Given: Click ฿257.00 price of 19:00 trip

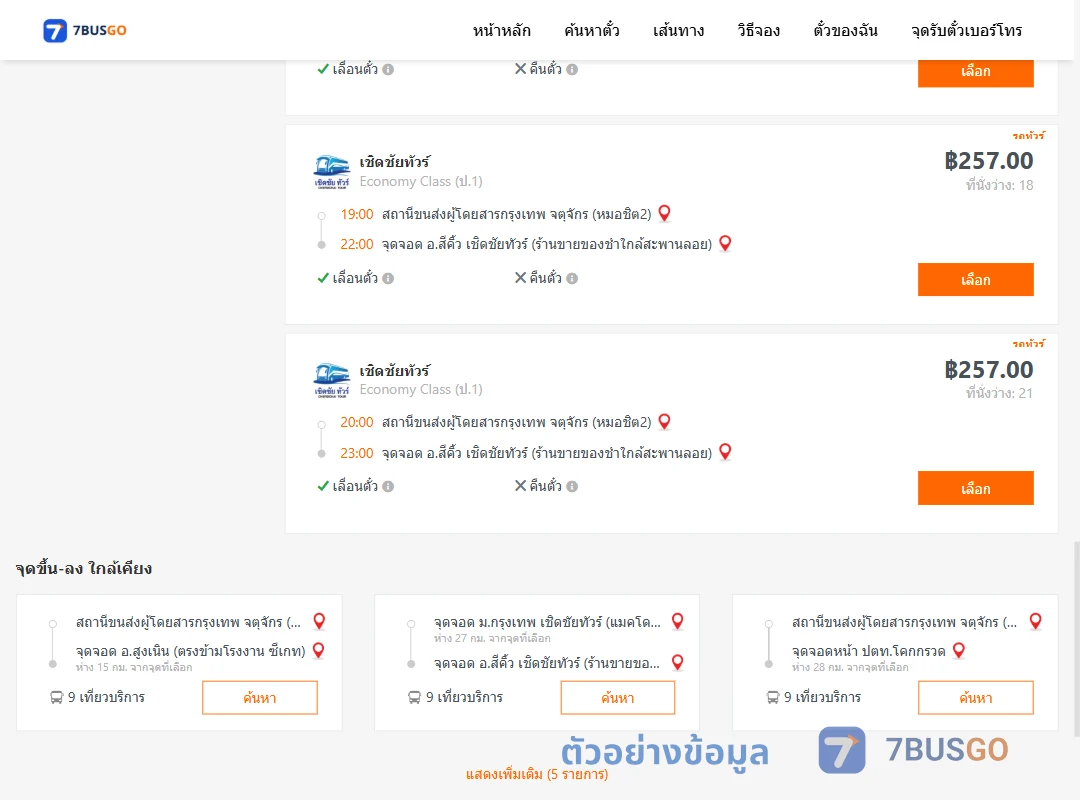Looking at the screenshot, I should pos(989,161).
